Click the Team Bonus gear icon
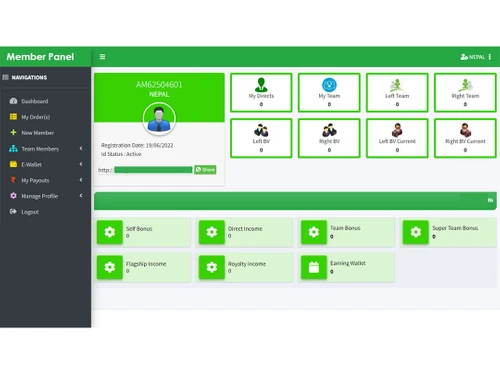Screen dimensions: 500x375 [314, 232]
